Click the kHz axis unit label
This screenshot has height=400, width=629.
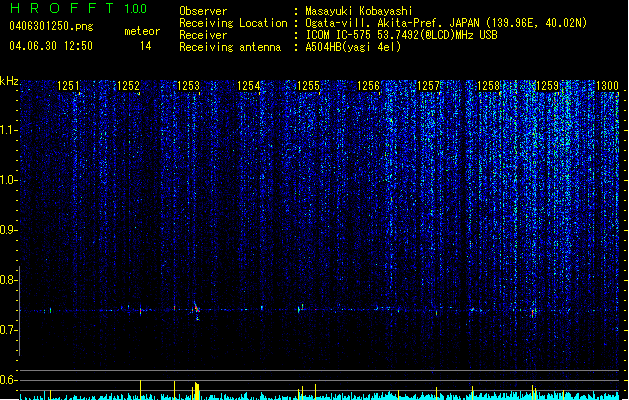pyautogui.click(x=9, y=81)
